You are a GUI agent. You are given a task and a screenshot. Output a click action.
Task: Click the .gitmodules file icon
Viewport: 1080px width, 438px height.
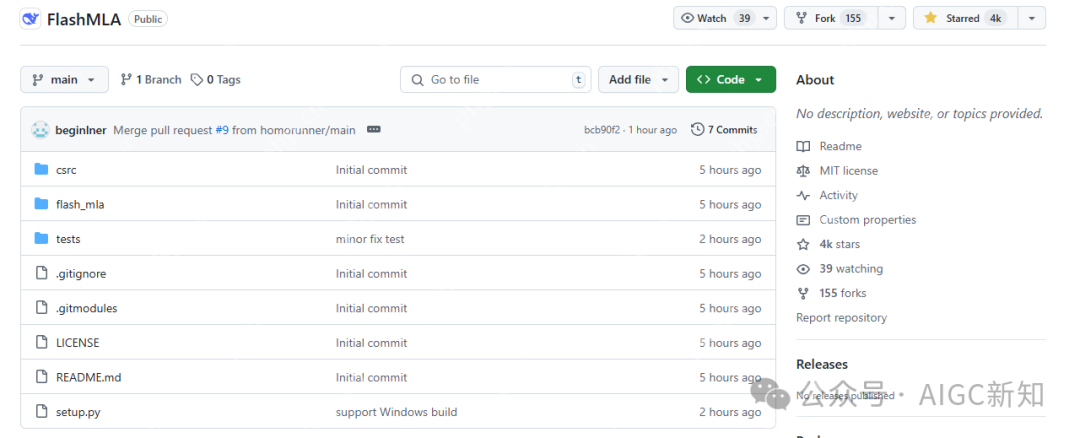click(41, 308)
